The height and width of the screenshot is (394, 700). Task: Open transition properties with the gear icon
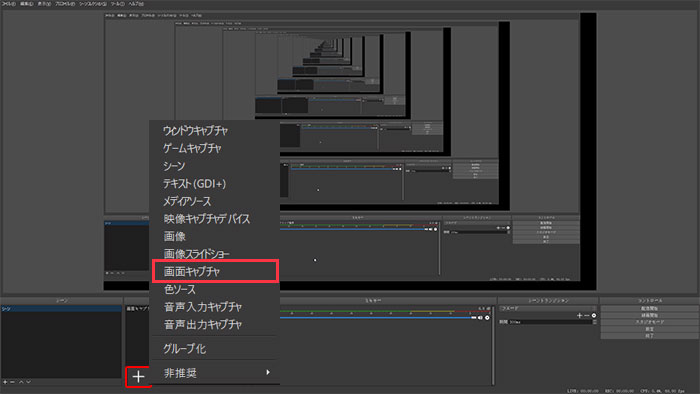point(594,315)
